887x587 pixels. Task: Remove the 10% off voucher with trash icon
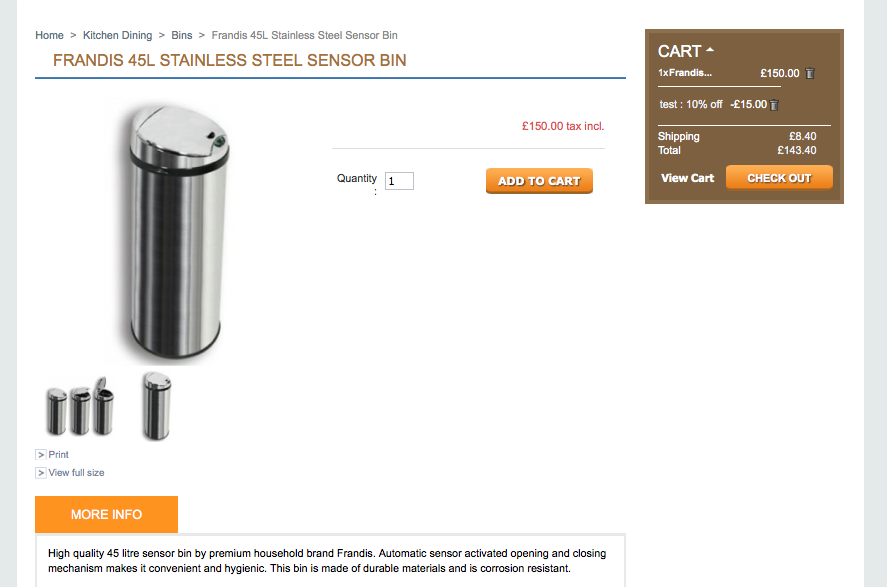(x=774, y=105)
